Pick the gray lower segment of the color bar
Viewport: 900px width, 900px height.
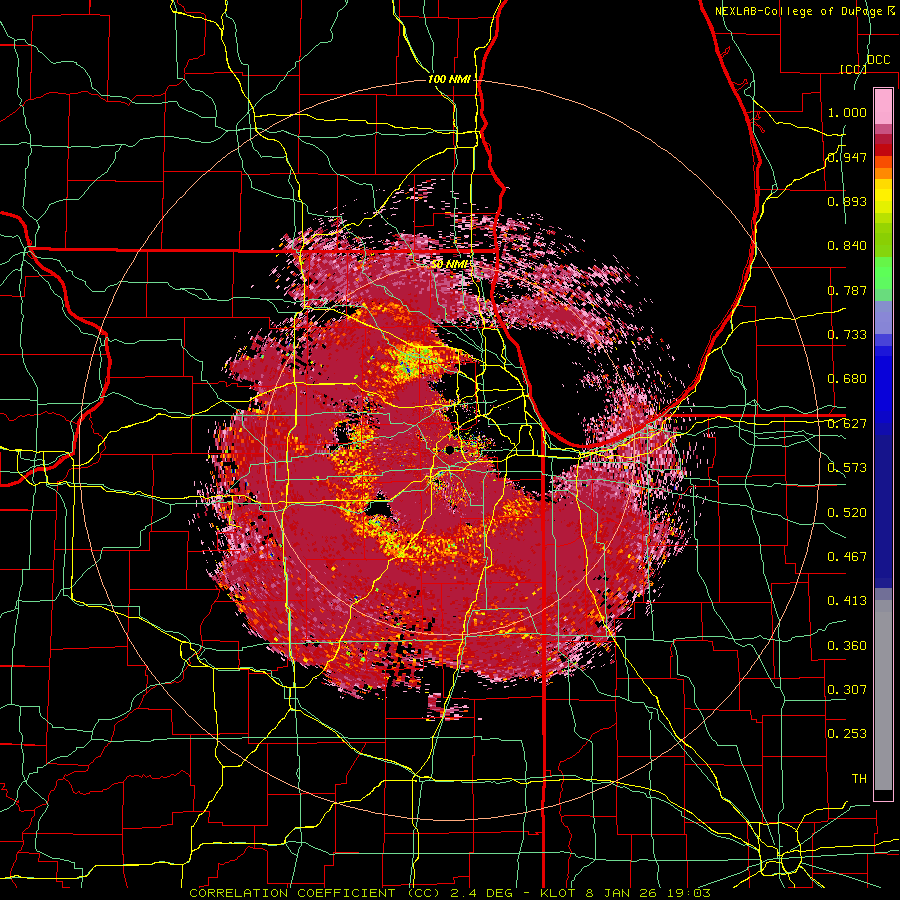pos(883,695)
